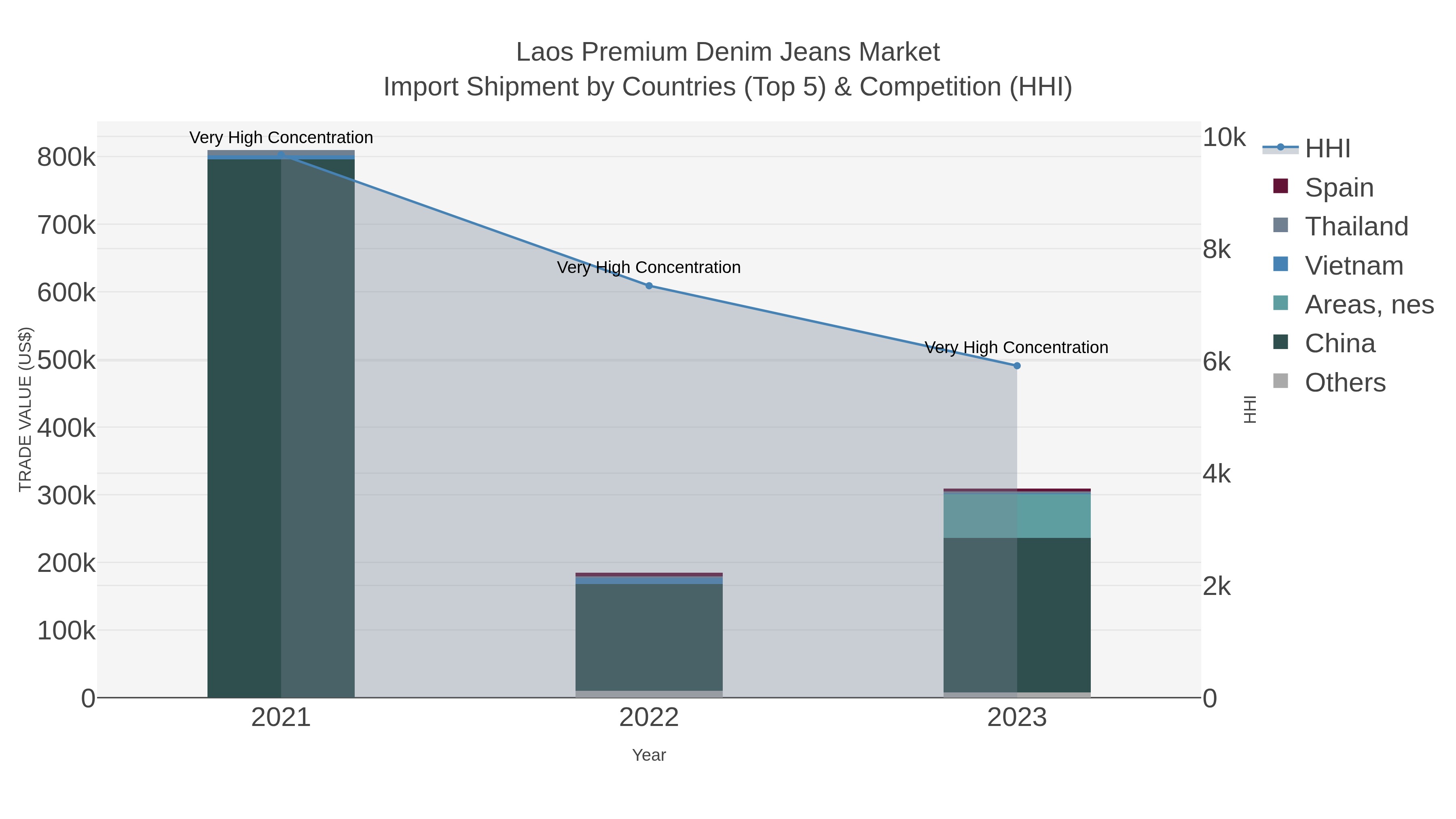Toggle the Others legend label
This screenshot has height=819, width=1456.
coord(1345,383)
